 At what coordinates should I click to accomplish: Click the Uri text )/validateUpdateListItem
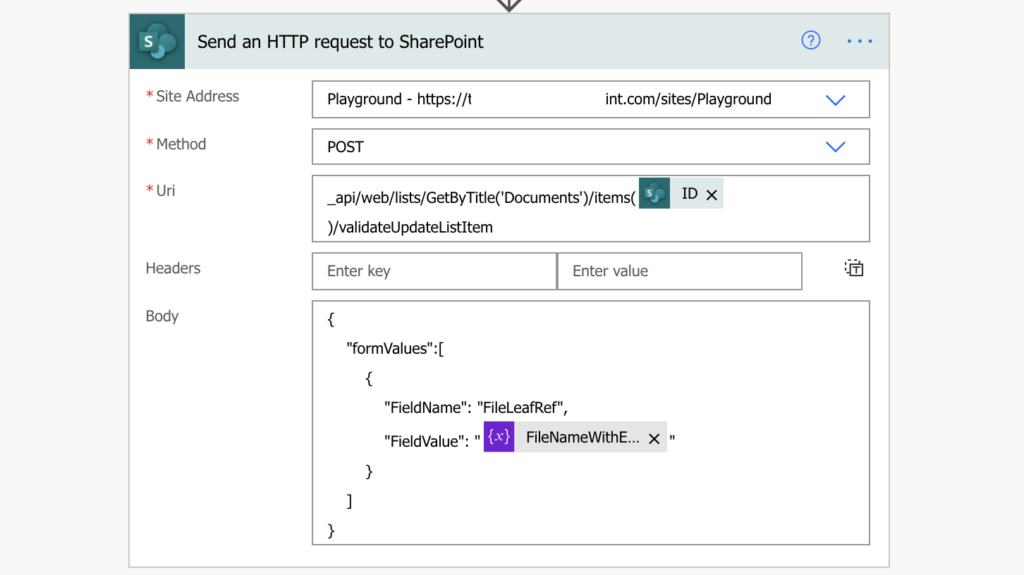[x=410, y=227]
